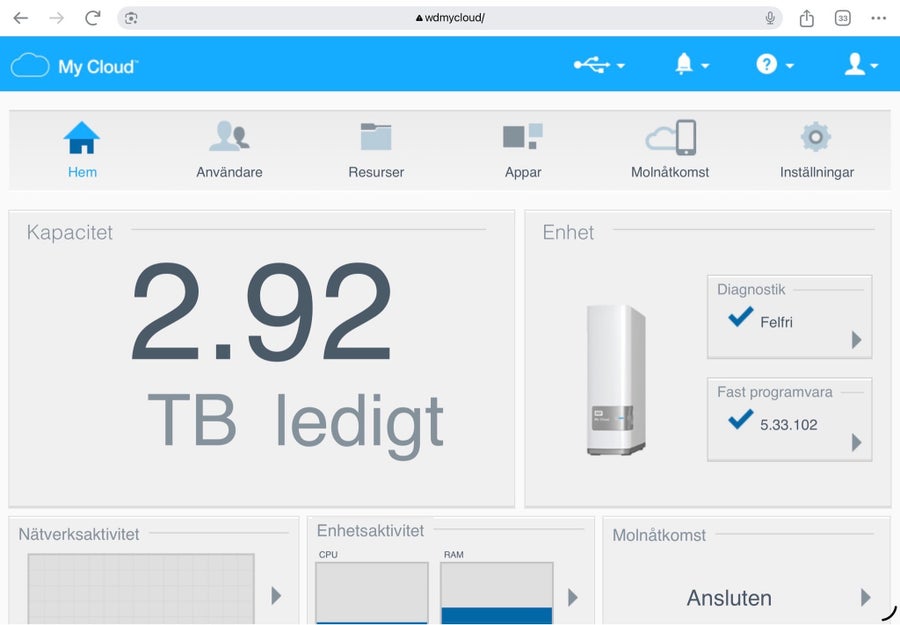Viewport: 900px width, 625px height.
Task: Click the browser forward arrow
Action: (56, 18)
